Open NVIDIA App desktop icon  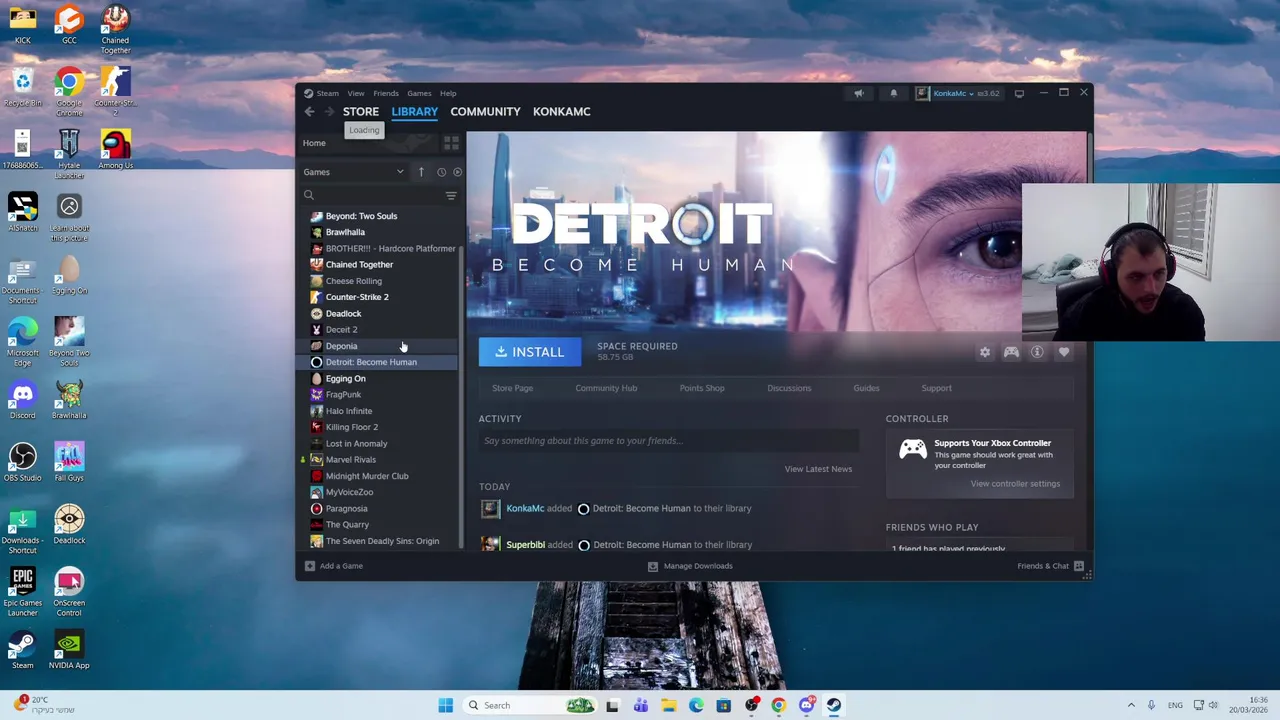coord(69,650)
